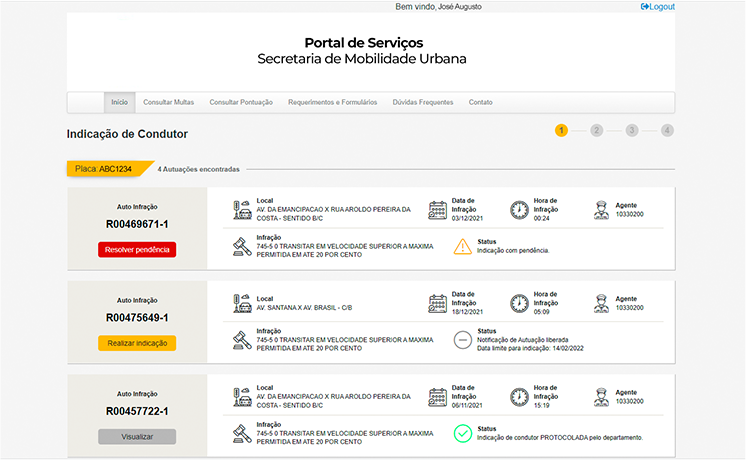The height and width of the screenshot is (461, 746).
Task: Click the Logout link
Action: point(658,7)
